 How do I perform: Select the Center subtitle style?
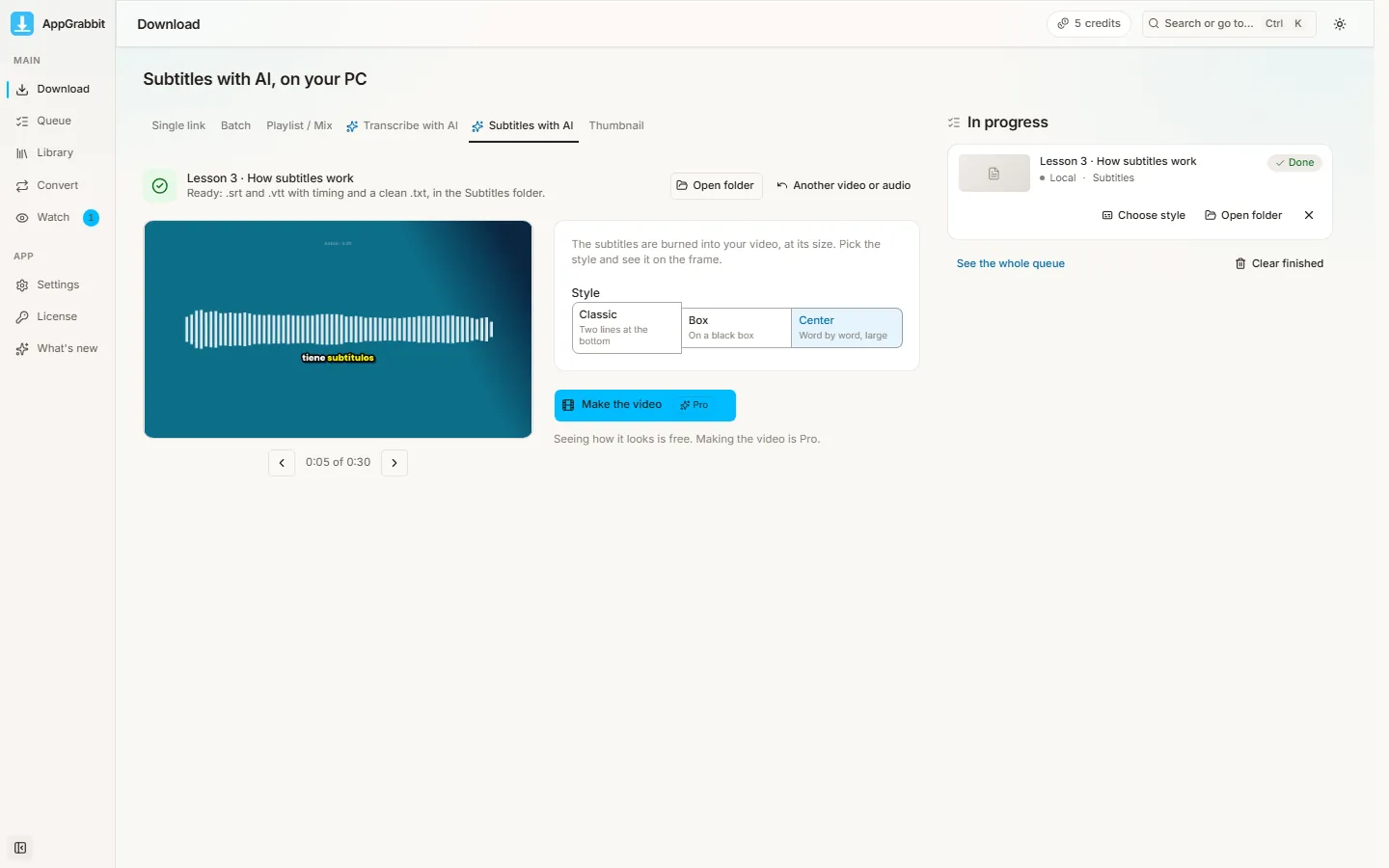(x=847, y=328)
